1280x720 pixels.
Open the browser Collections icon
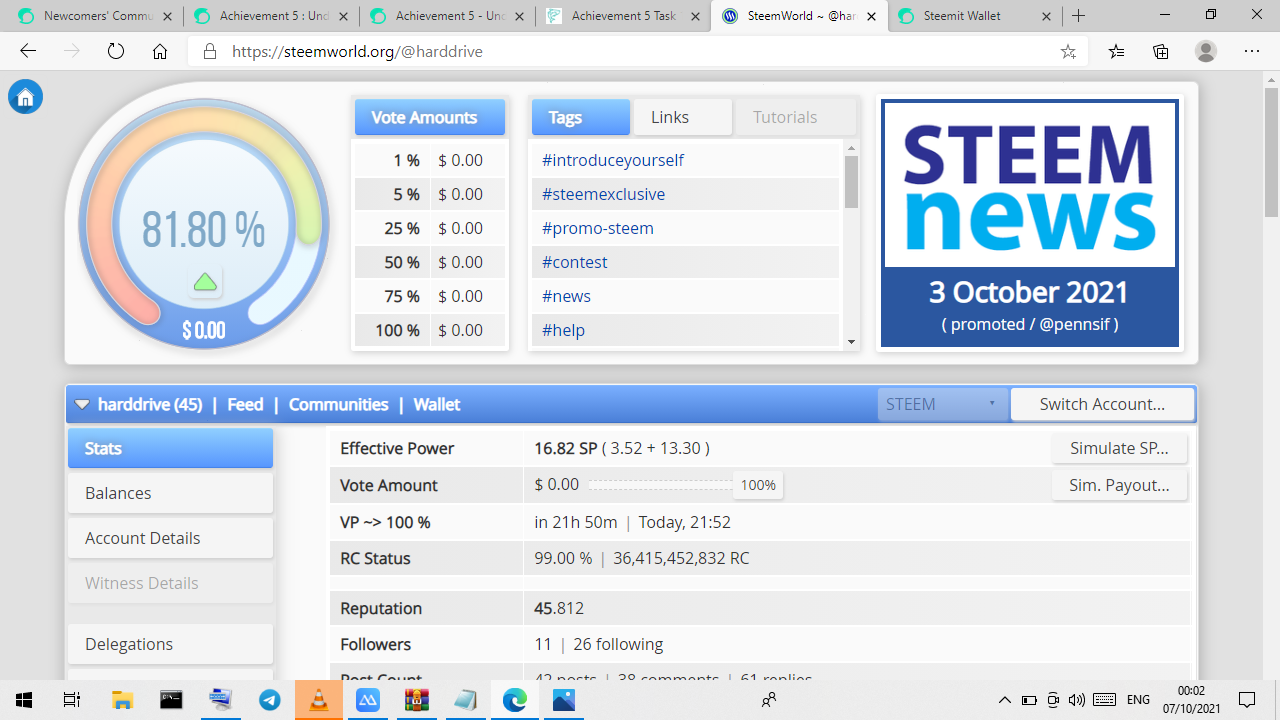click(1160, 51)
